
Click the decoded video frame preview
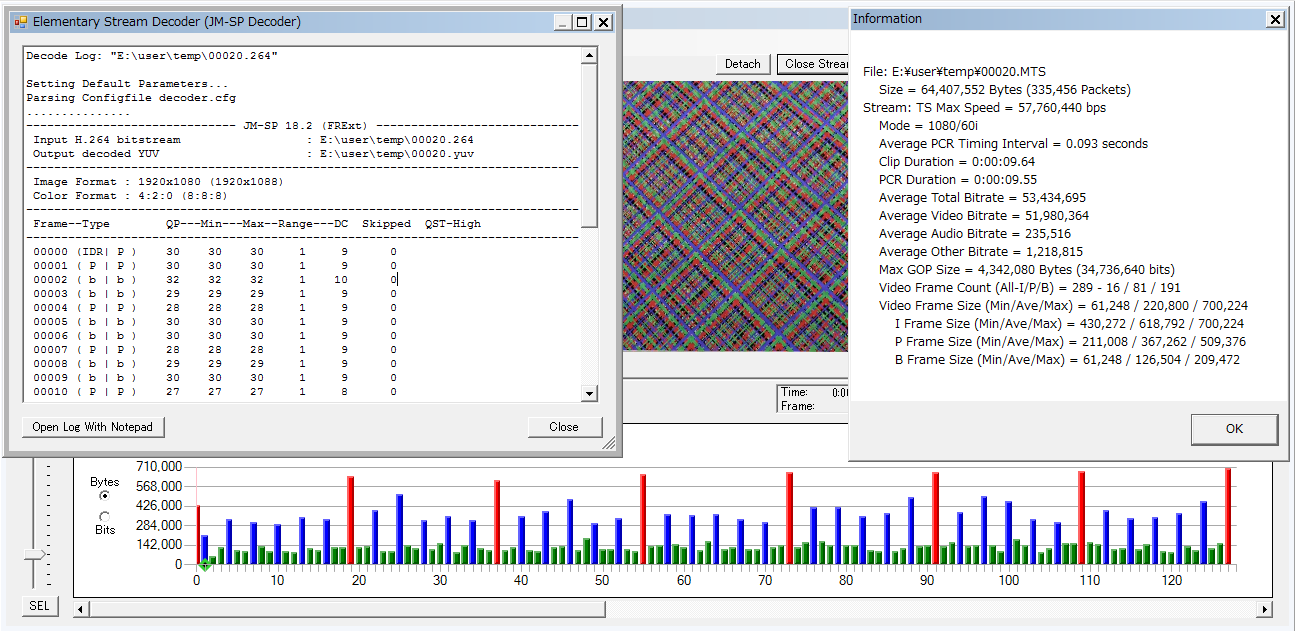735,215
